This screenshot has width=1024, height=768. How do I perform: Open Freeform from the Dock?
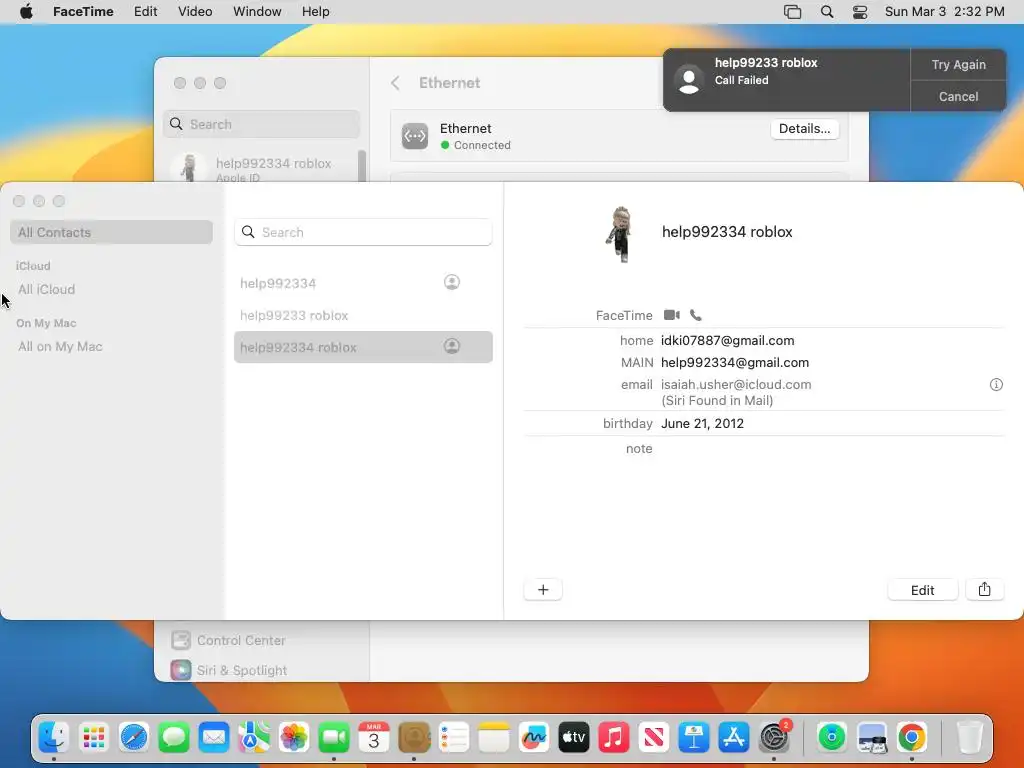(534, 737)
